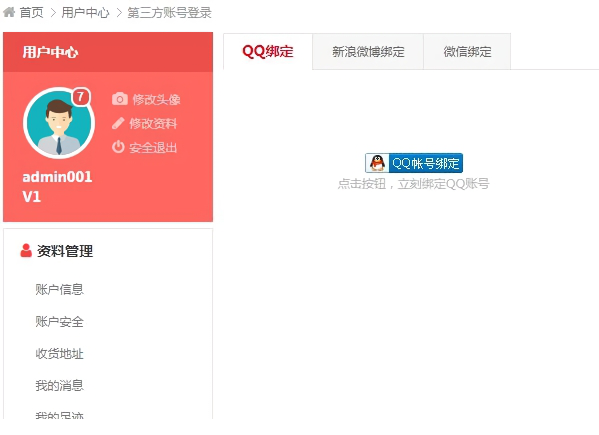Click the V1 level label
Image resolution: width=599 pixels, height=435 pixels.
(x=31, y=197)
